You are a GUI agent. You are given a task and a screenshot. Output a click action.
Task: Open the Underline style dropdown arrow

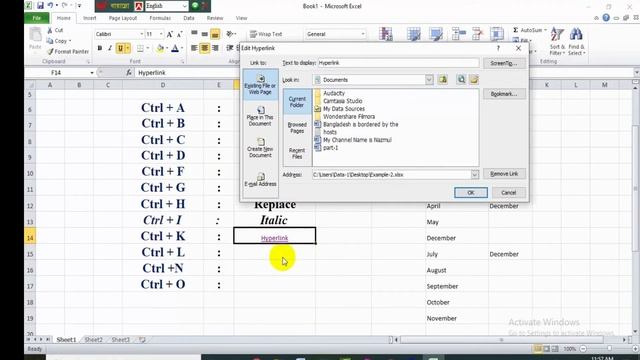click(127, 48)
